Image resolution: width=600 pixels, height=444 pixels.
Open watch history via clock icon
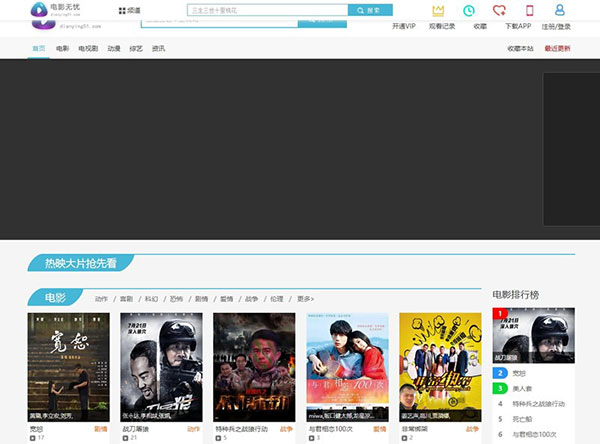pos(469,10)
